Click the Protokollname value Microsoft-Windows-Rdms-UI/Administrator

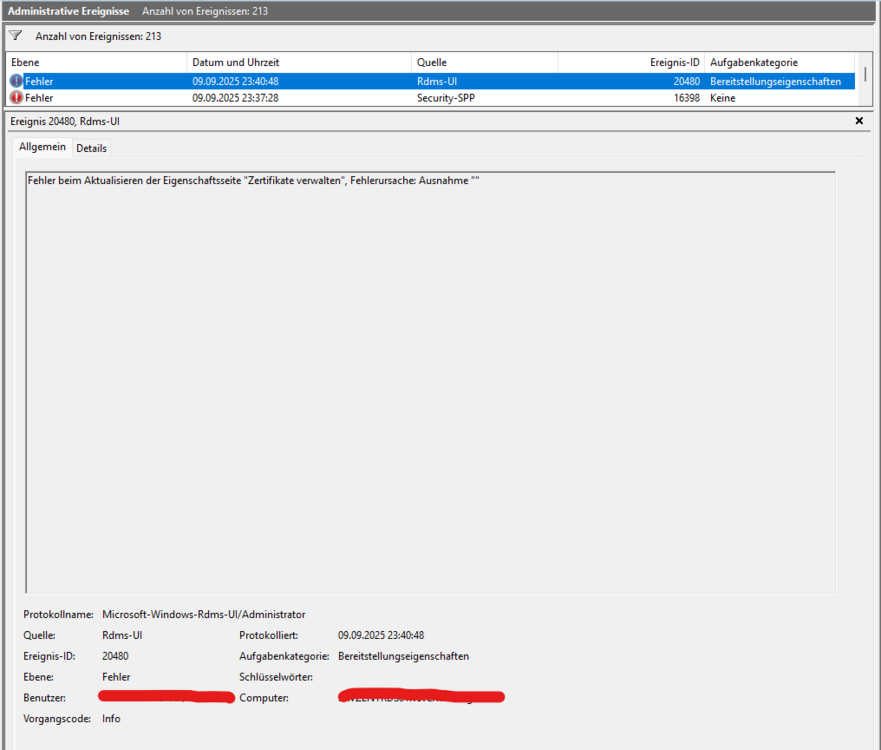click(x=203, y=614)
